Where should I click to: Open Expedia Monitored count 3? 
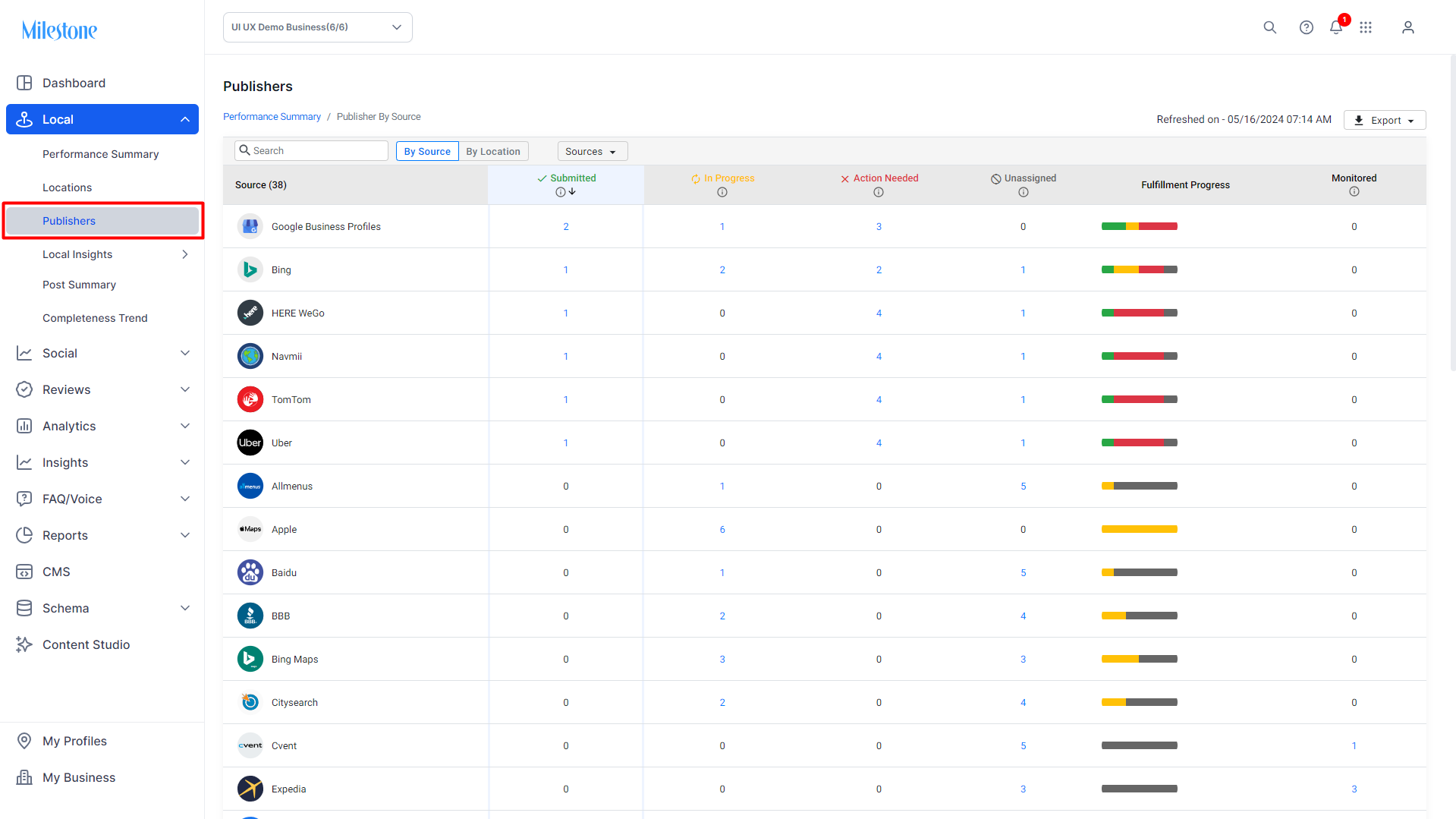click(x=1354, y=789)
